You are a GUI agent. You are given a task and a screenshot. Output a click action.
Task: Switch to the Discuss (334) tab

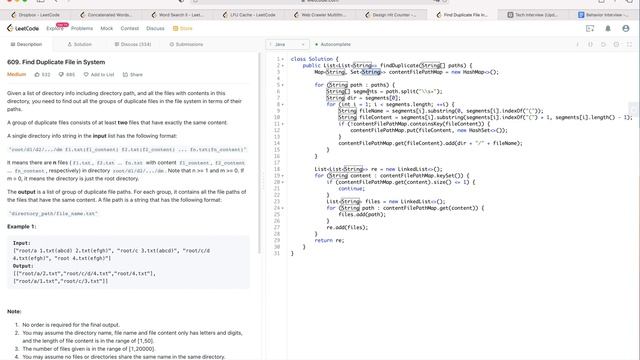tap(133, 44)
